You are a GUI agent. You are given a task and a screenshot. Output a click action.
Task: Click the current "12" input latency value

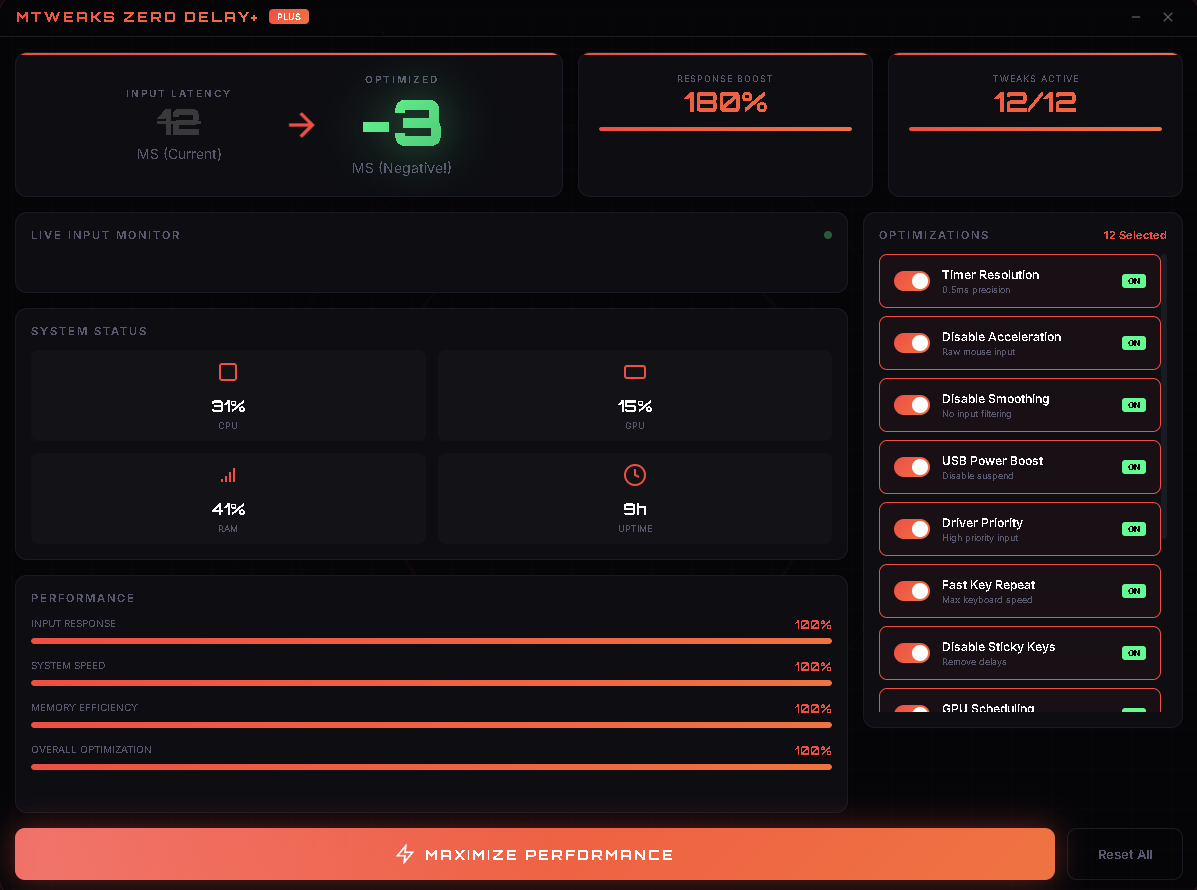click(x=179, y=121)
